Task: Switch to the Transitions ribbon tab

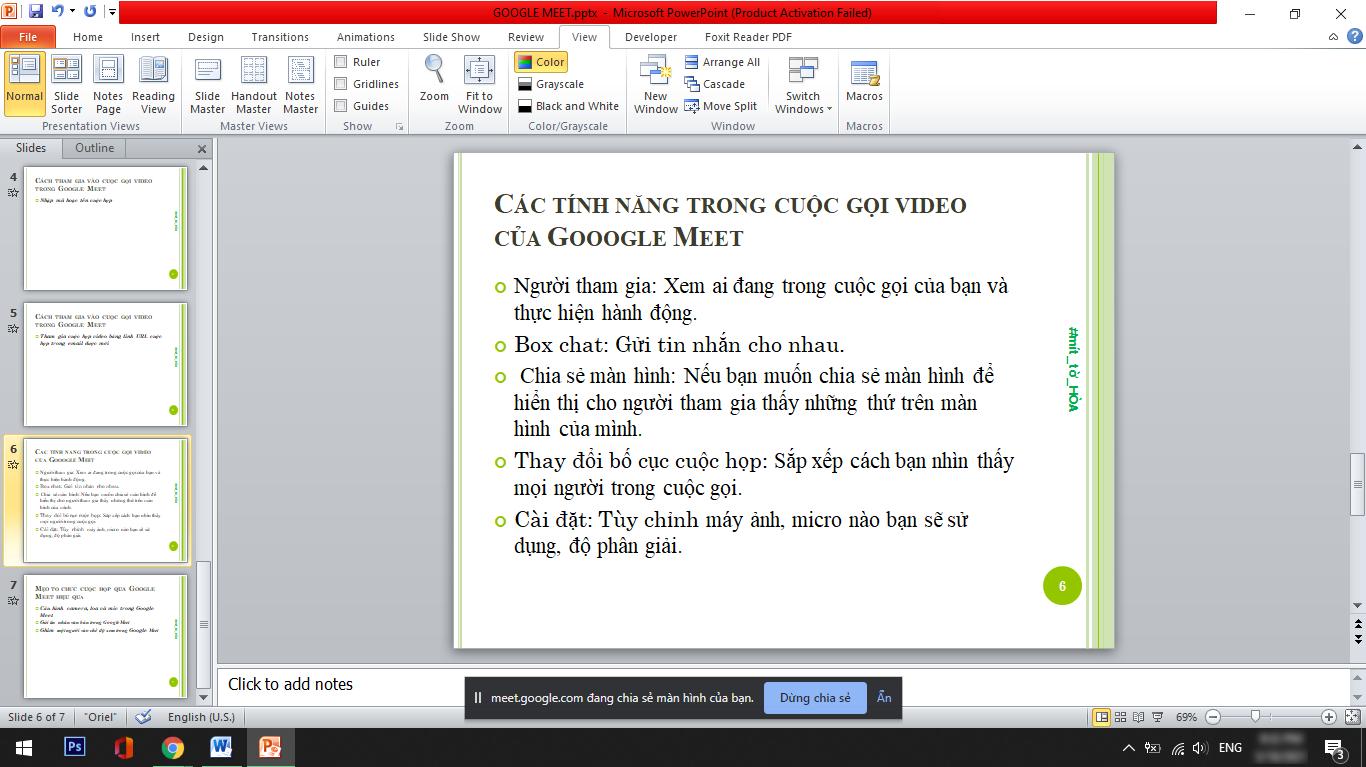Action: (280, 37)
